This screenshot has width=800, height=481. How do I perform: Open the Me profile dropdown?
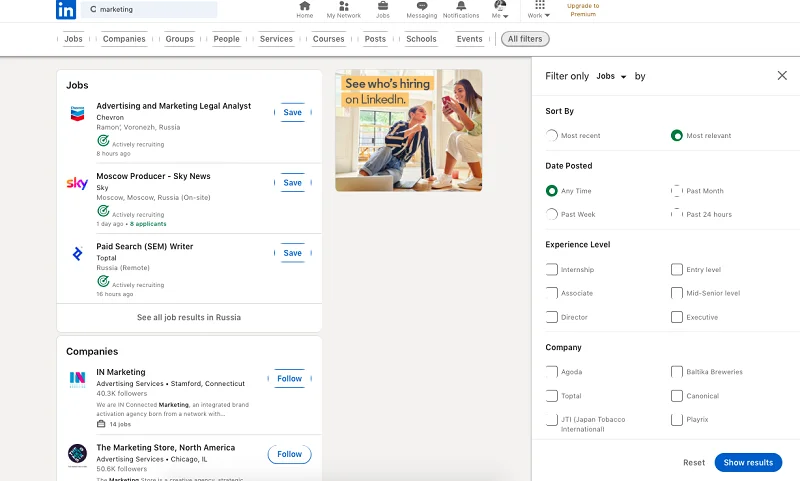[500, 10]
